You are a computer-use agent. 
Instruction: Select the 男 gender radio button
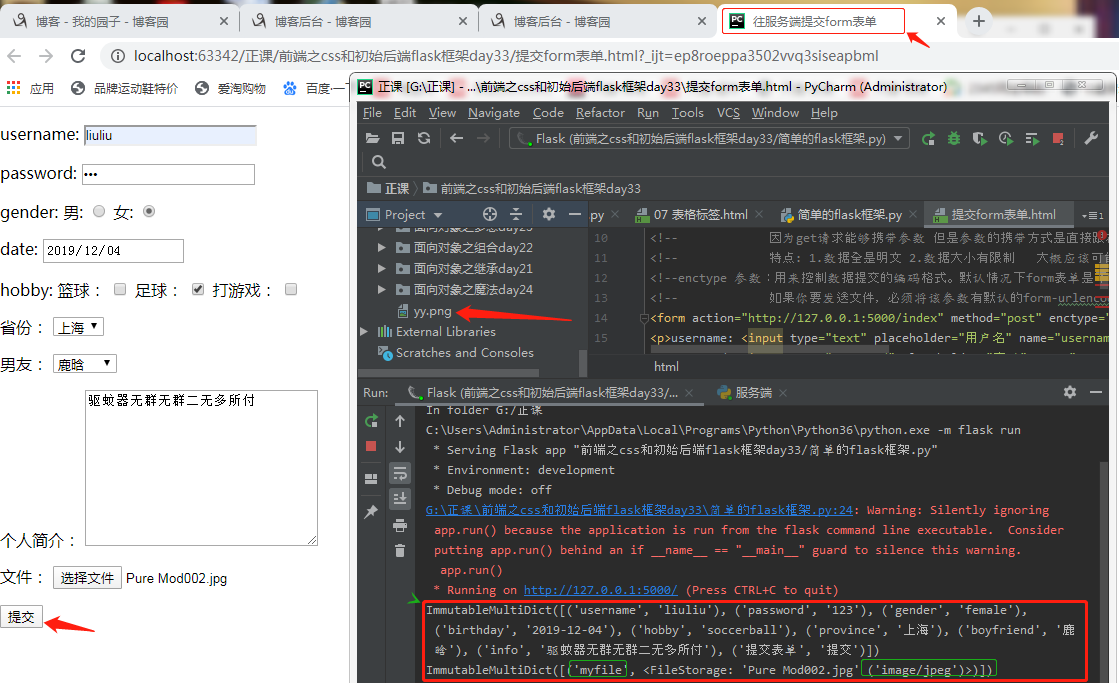point(99,211)
